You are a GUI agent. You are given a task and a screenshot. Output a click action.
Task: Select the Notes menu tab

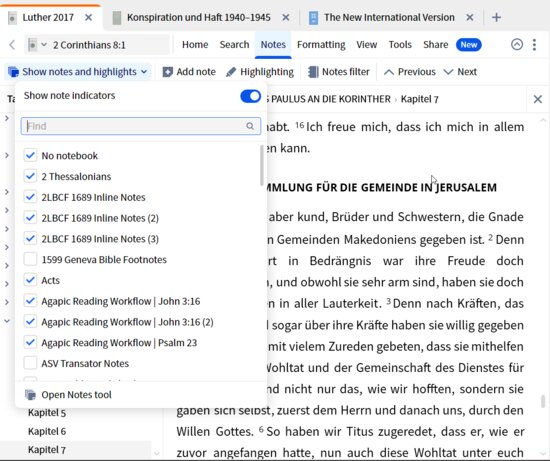273,45
